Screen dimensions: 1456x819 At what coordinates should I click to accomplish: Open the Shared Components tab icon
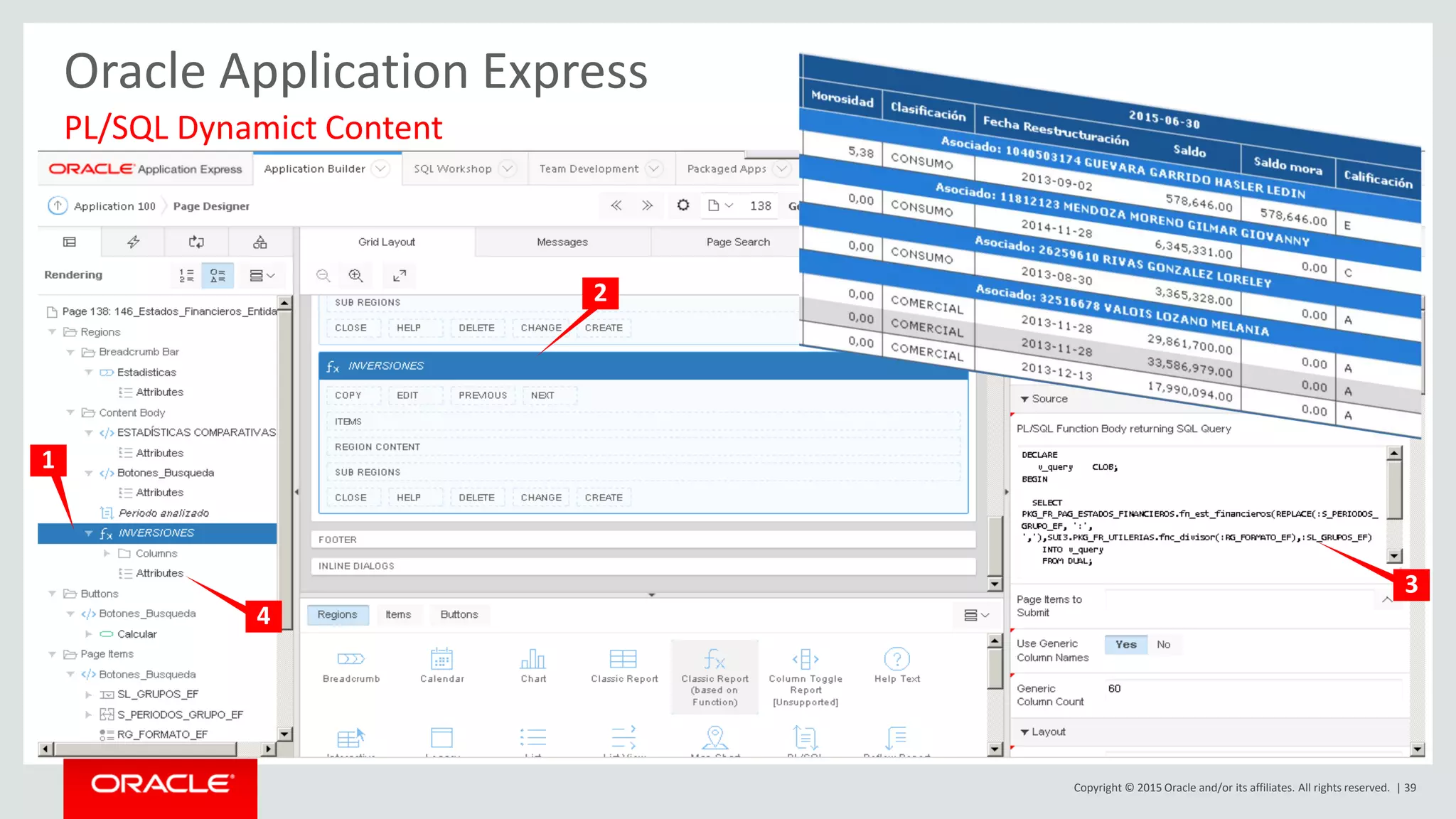[260, 242]
